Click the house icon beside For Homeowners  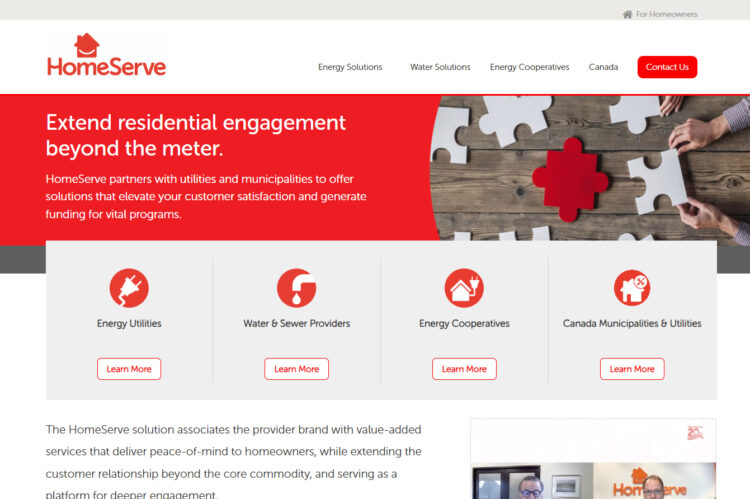point(627,14)
